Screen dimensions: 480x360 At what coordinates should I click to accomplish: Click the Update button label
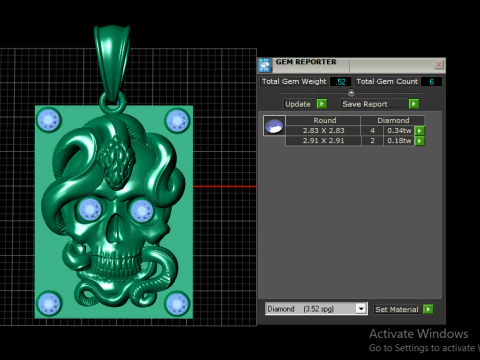click(x=298, y=104)
